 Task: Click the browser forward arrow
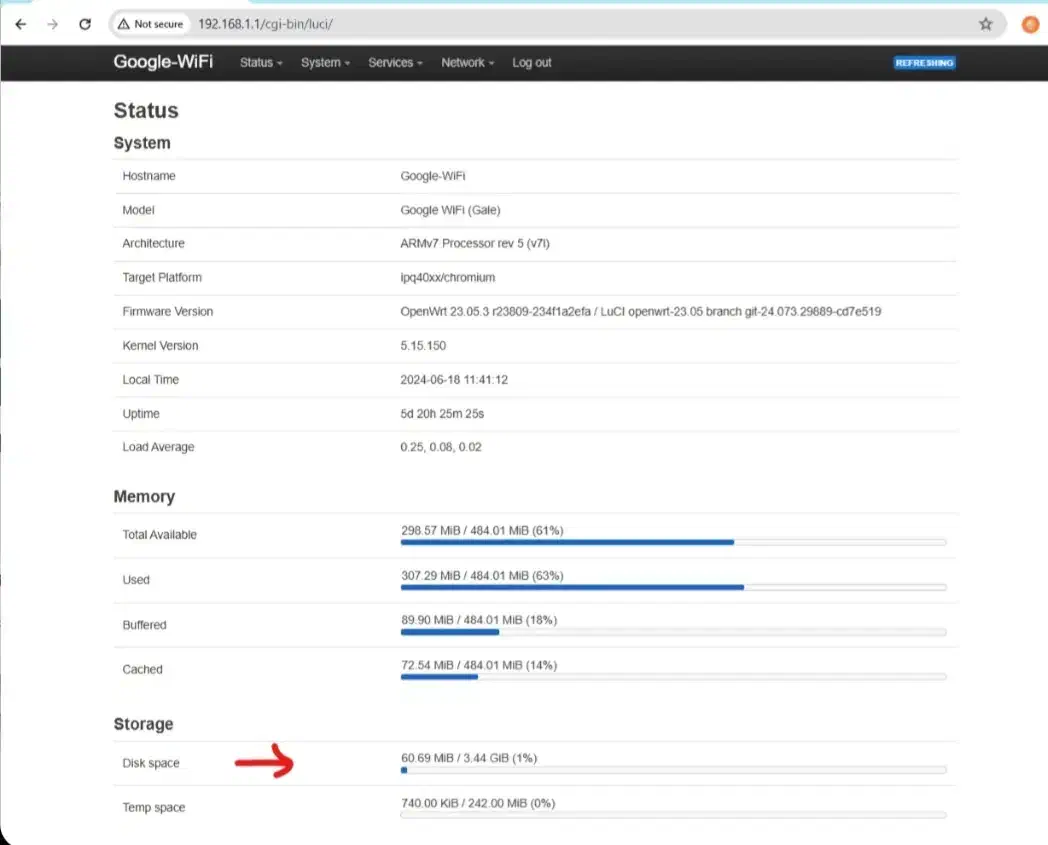tap(53, 24)
